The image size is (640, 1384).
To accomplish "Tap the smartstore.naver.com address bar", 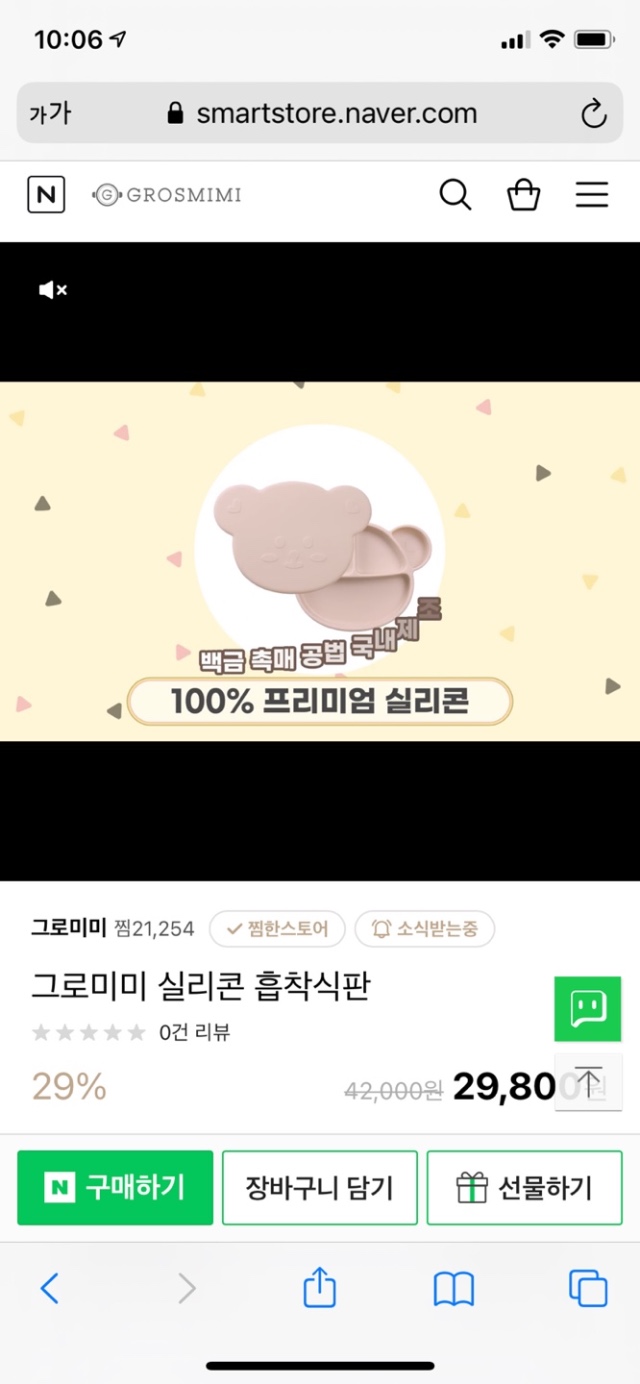I will tap(320, 113).
